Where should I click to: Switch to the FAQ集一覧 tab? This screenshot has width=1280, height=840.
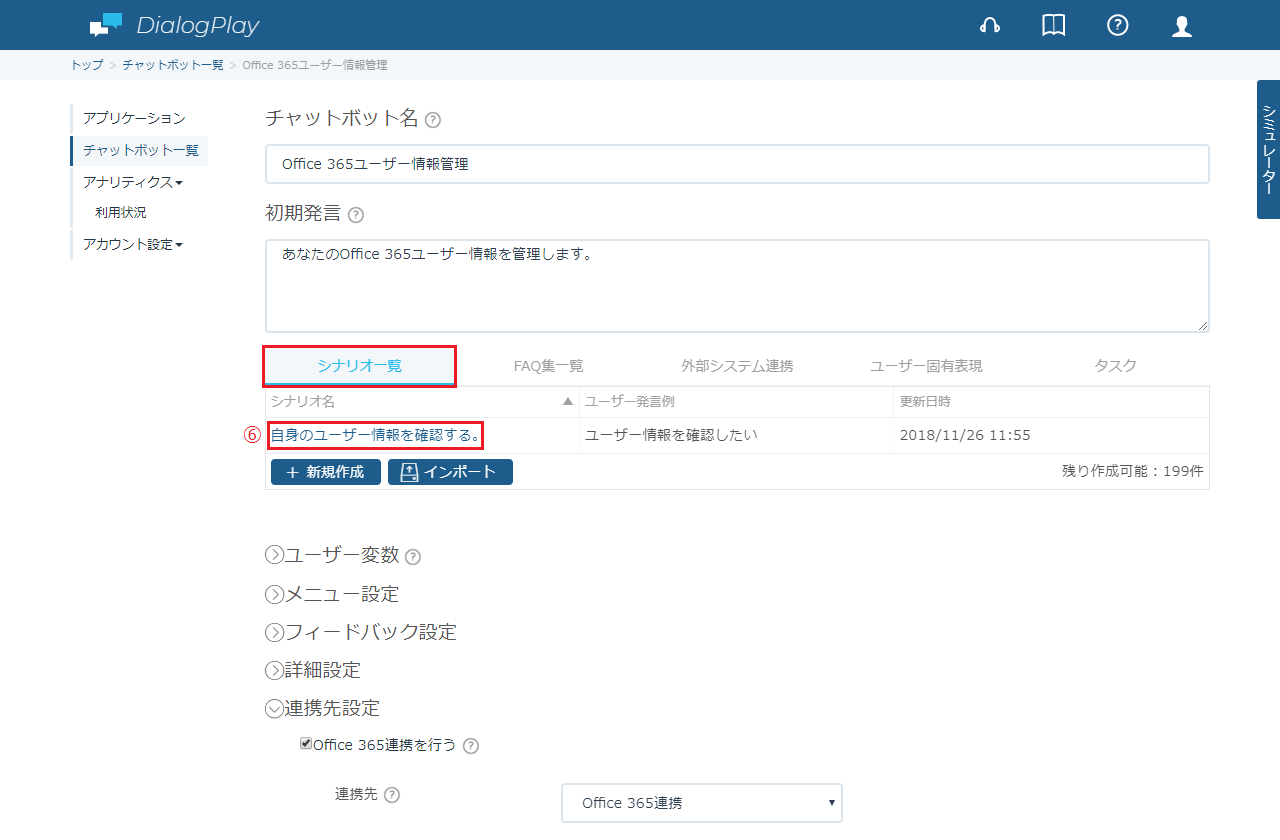tap(548, 366)
